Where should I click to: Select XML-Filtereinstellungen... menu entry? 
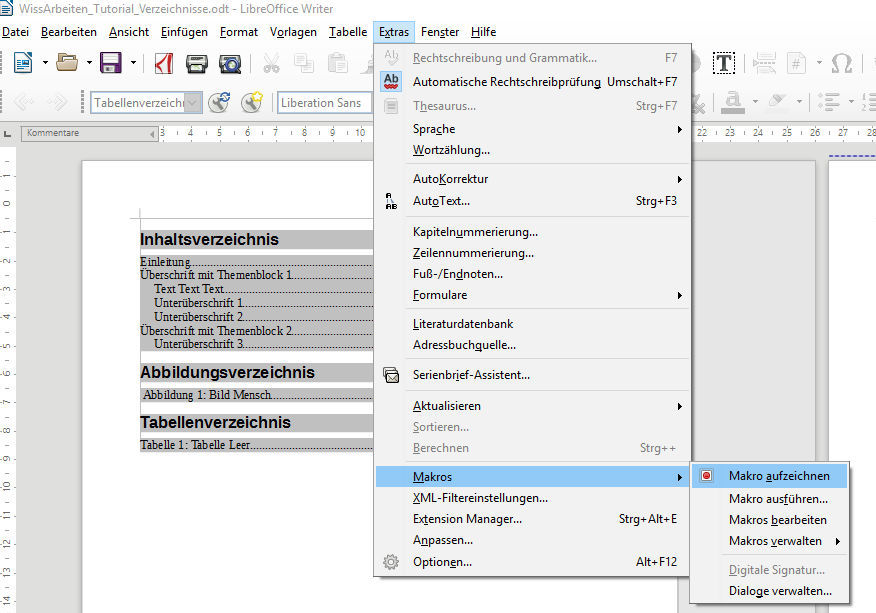pyautogui.click(x=533, y=498)
